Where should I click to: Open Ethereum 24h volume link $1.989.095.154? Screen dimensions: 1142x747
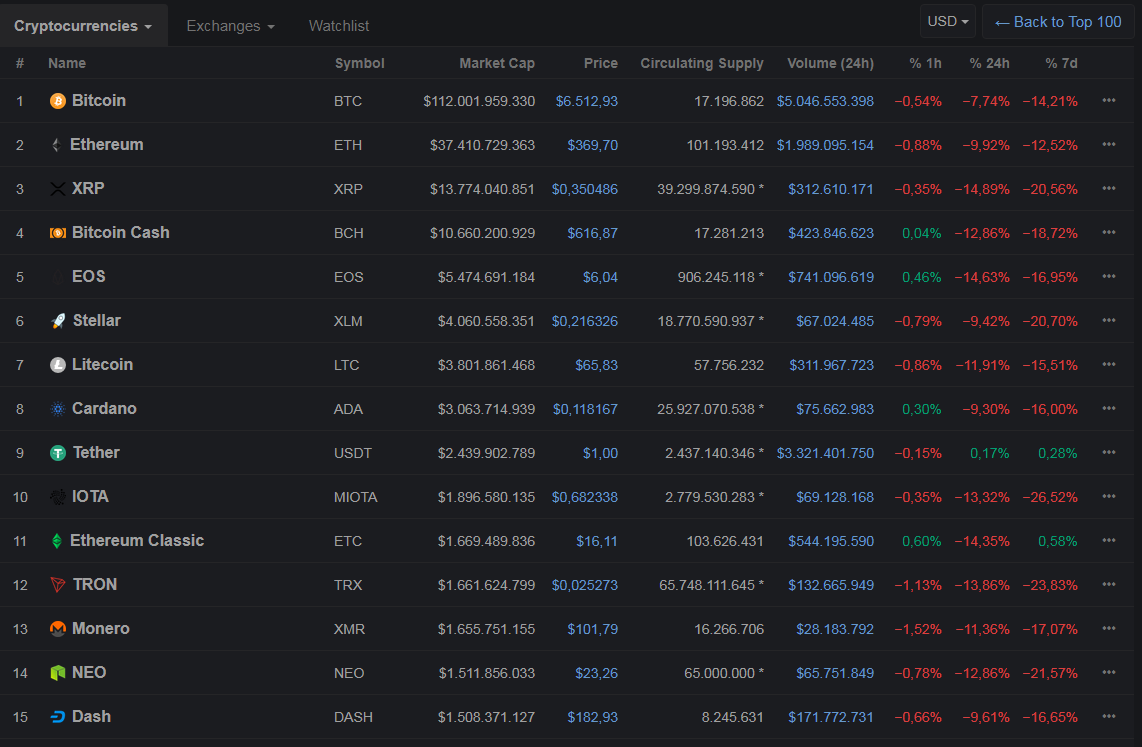[x=825, y=145]
